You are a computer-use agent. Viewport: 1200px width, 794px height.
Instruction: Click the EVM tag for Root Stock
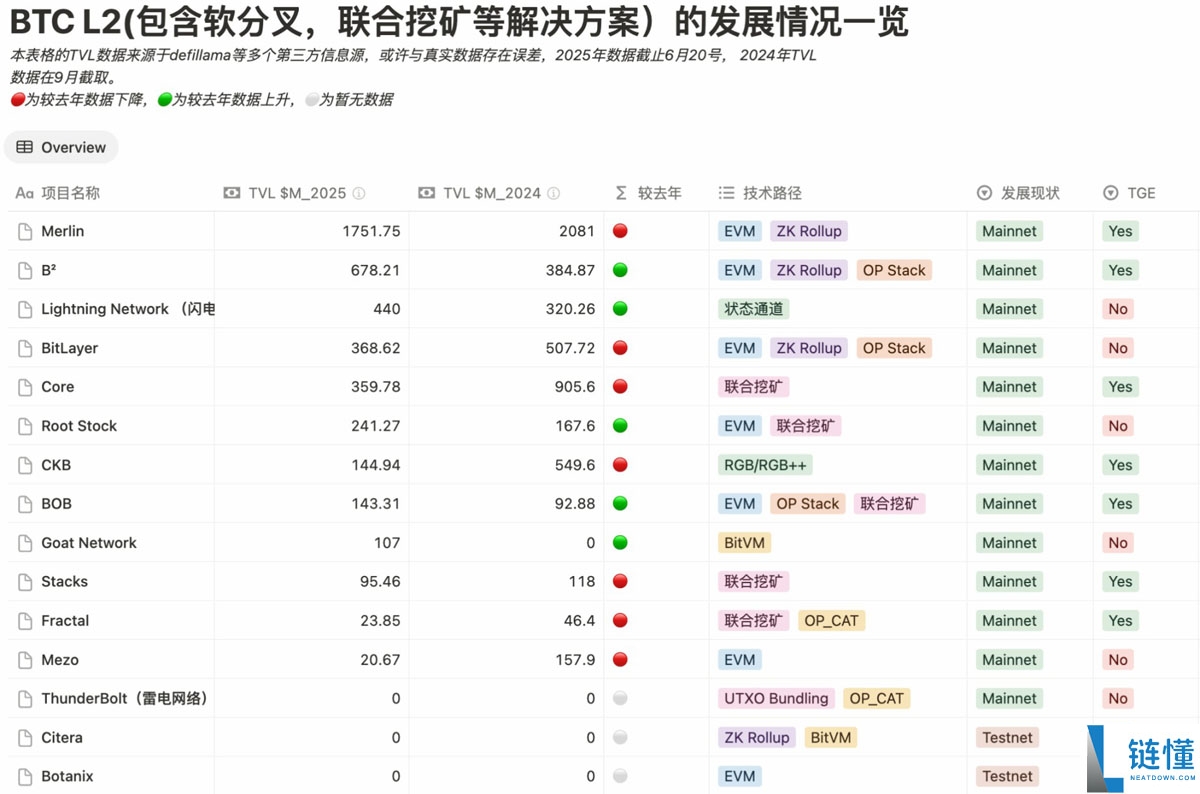click(739, 426)
